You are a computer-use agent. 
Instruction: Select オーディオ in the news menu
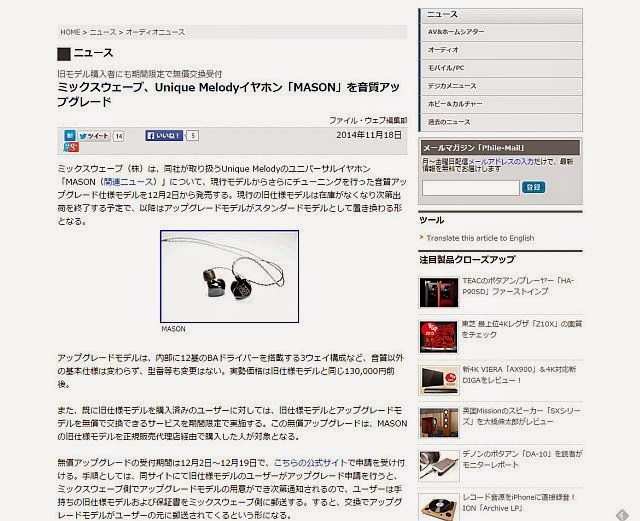(x=501, y=50)
